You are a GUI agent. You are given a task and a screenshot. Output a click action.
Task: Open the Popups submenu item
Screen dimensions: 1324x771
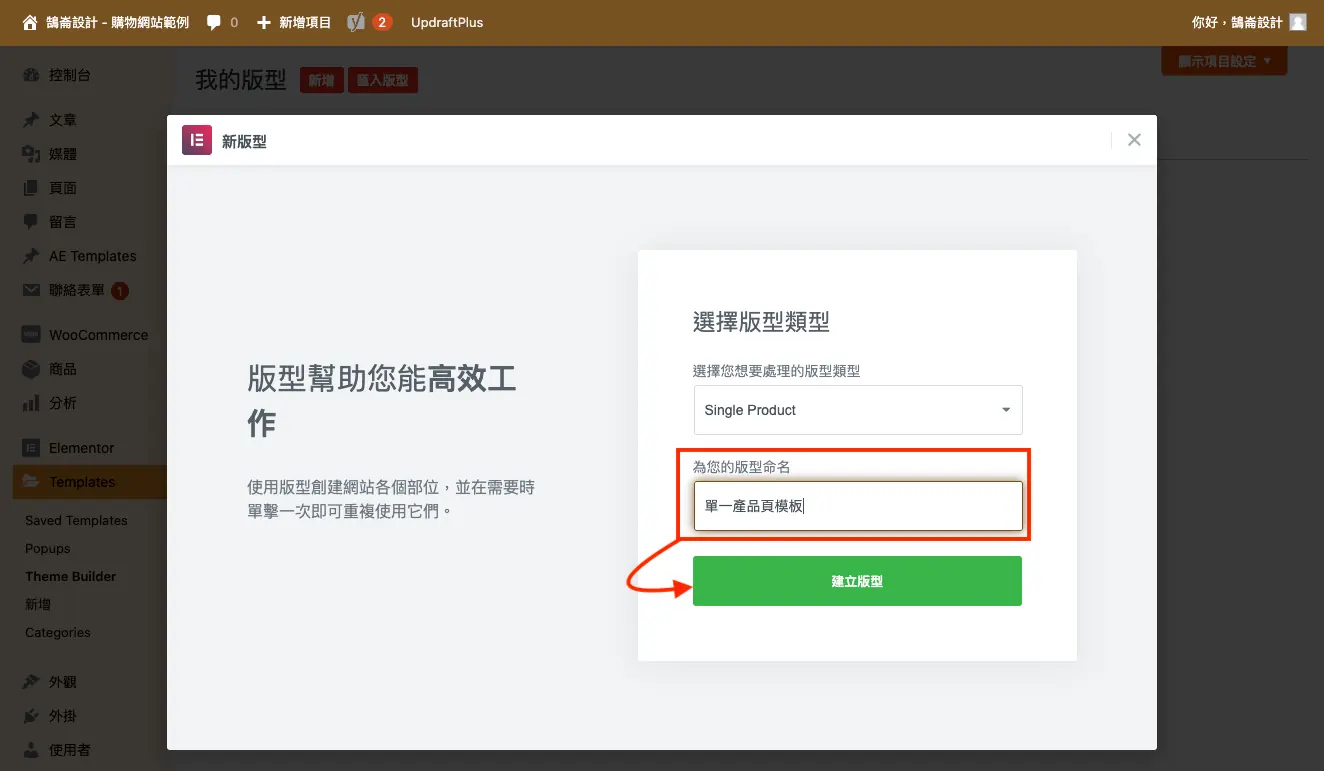point(48,549)
